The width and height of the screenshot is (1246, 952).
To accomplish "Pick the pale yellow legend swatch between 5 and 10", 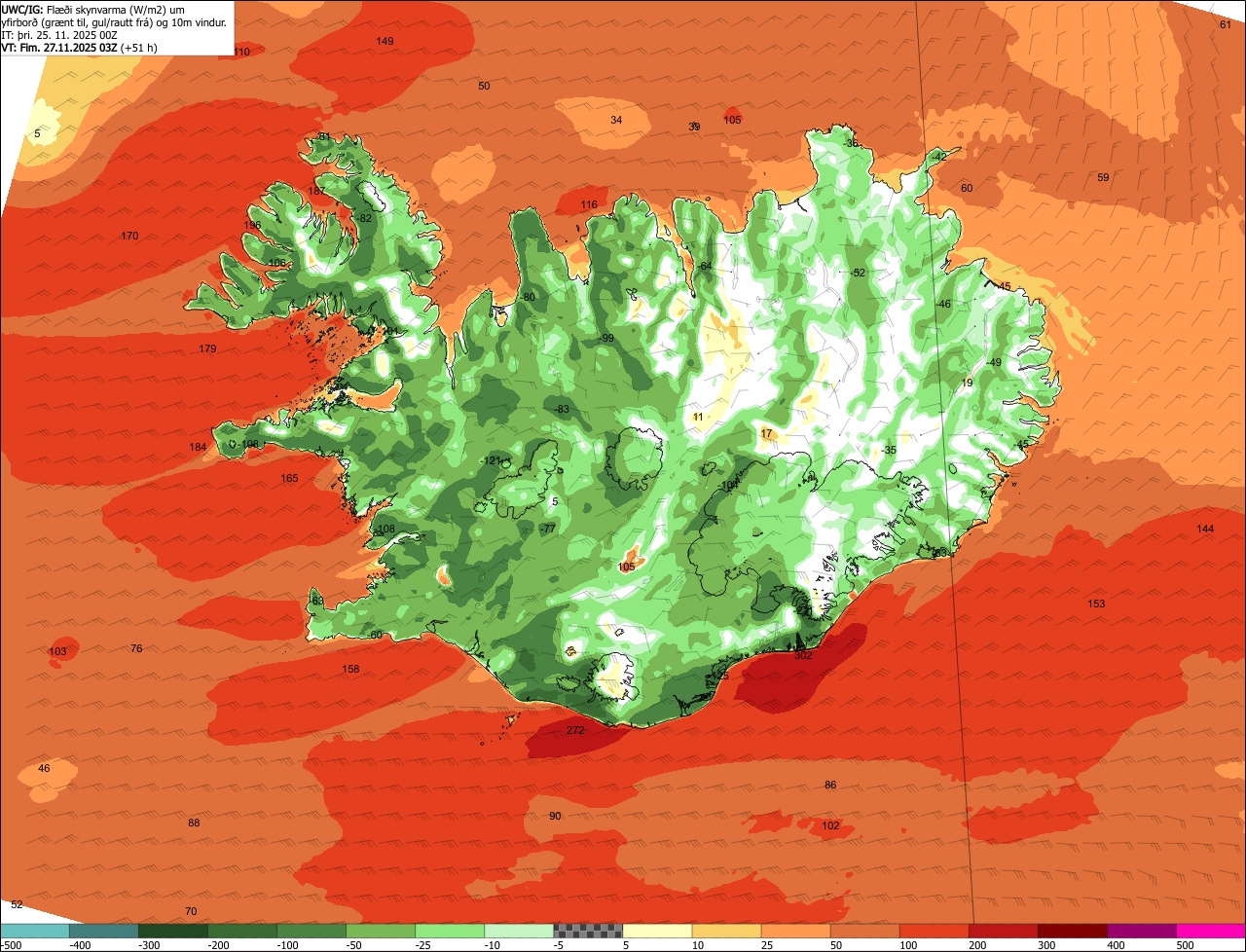I will (x=657, y=931).
